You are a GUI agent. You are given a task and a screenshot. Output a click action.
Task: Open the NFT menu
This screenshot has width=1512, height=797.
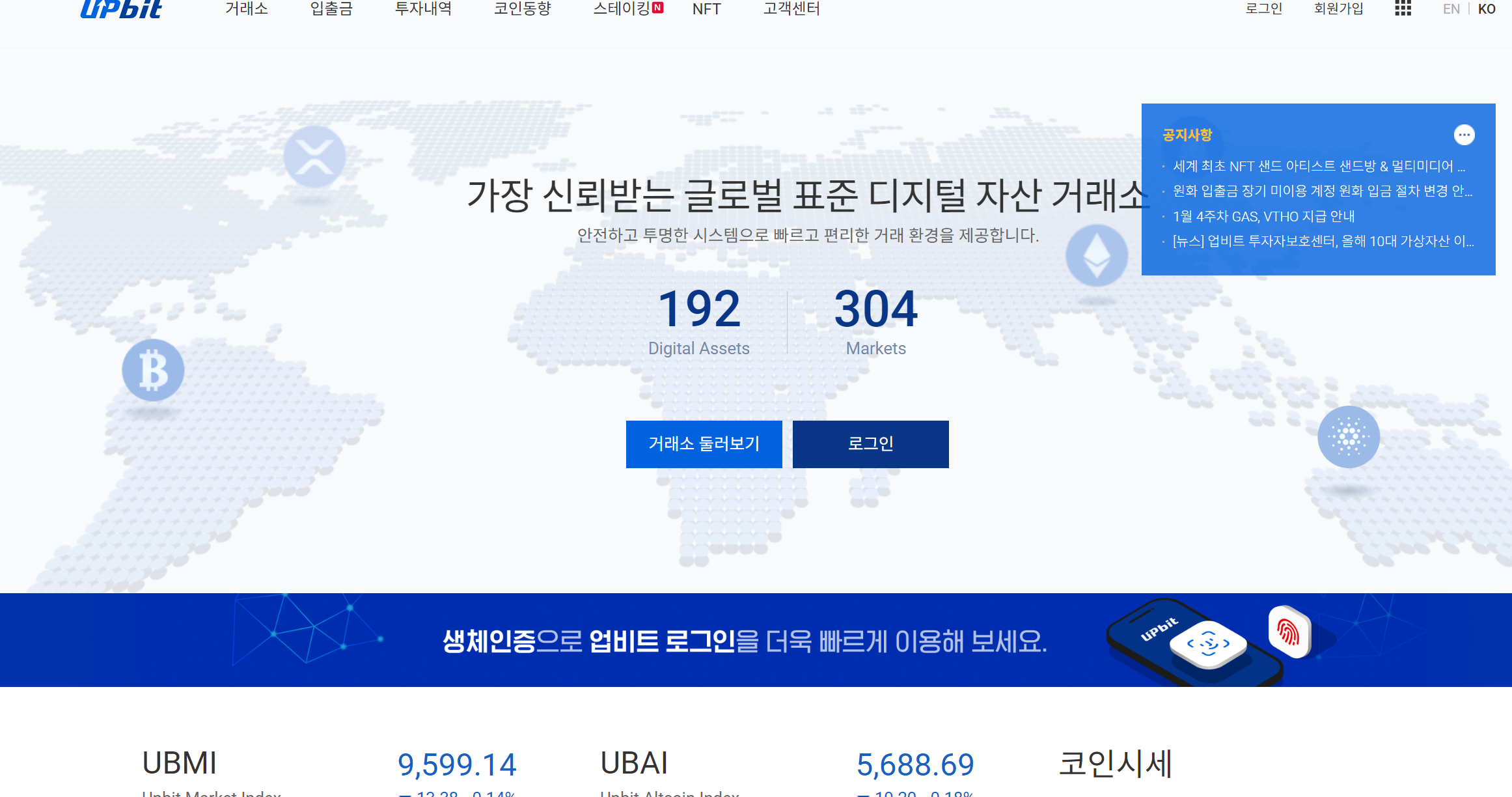click(706, 8)
